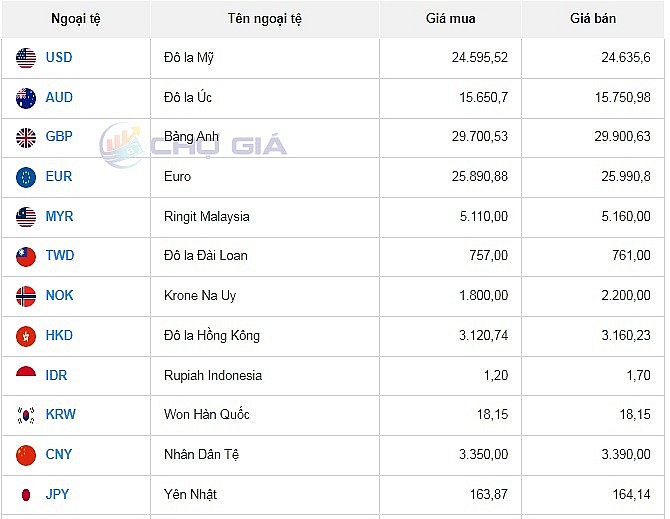Click the Norwegian flag icon
Viewport: 670px width, 519px height.
coord(26,296)
